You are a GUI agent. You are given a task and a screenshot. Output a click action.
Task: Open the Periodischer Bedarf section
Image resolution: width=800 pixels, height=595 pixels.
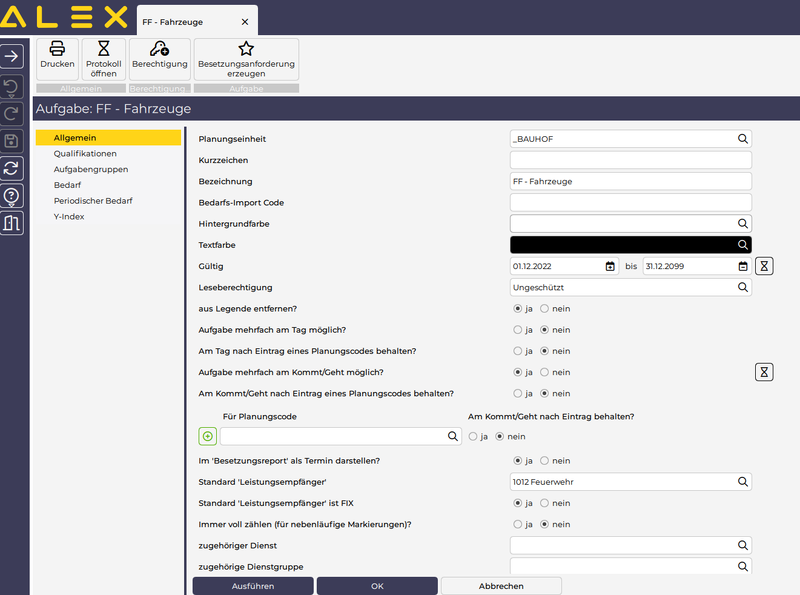[x=93, y=201]
